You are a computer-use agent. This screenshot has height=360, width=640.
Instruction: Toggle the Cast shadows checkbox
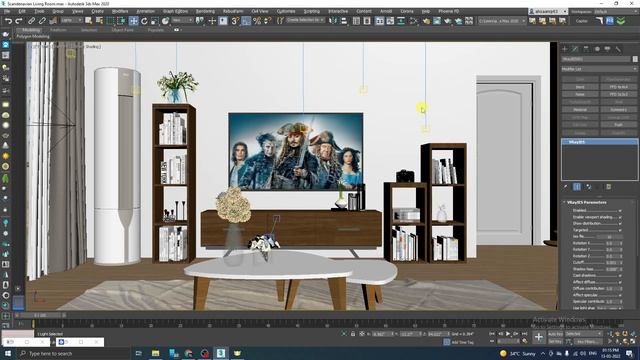click(x=620, y=276)
